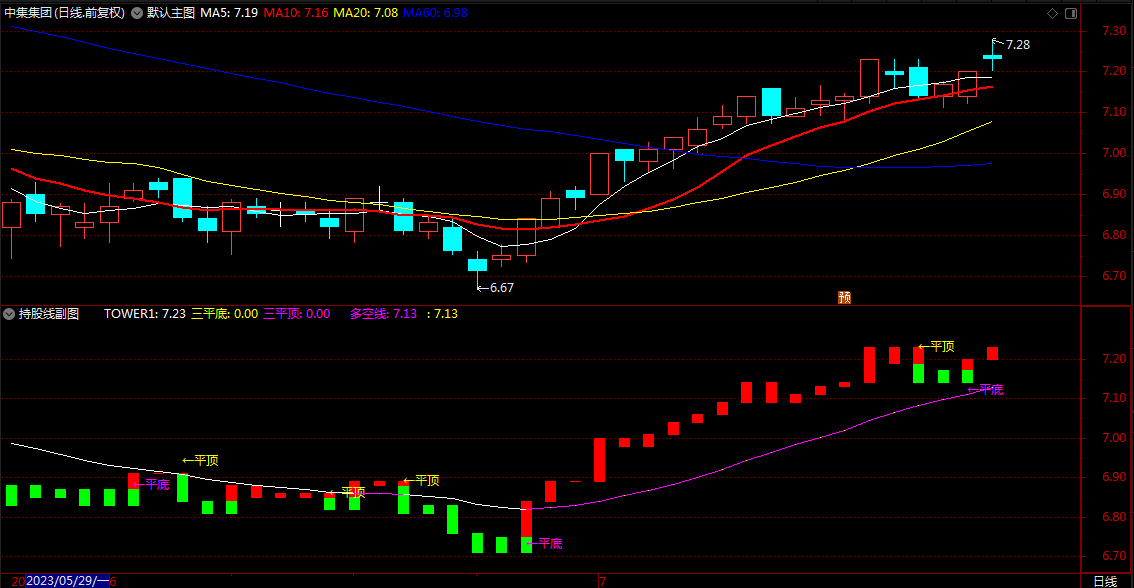Screen dimensions: 1134x588
Task: Click the highlighted date 2023/05/29/一
Action: pos(67,581)
